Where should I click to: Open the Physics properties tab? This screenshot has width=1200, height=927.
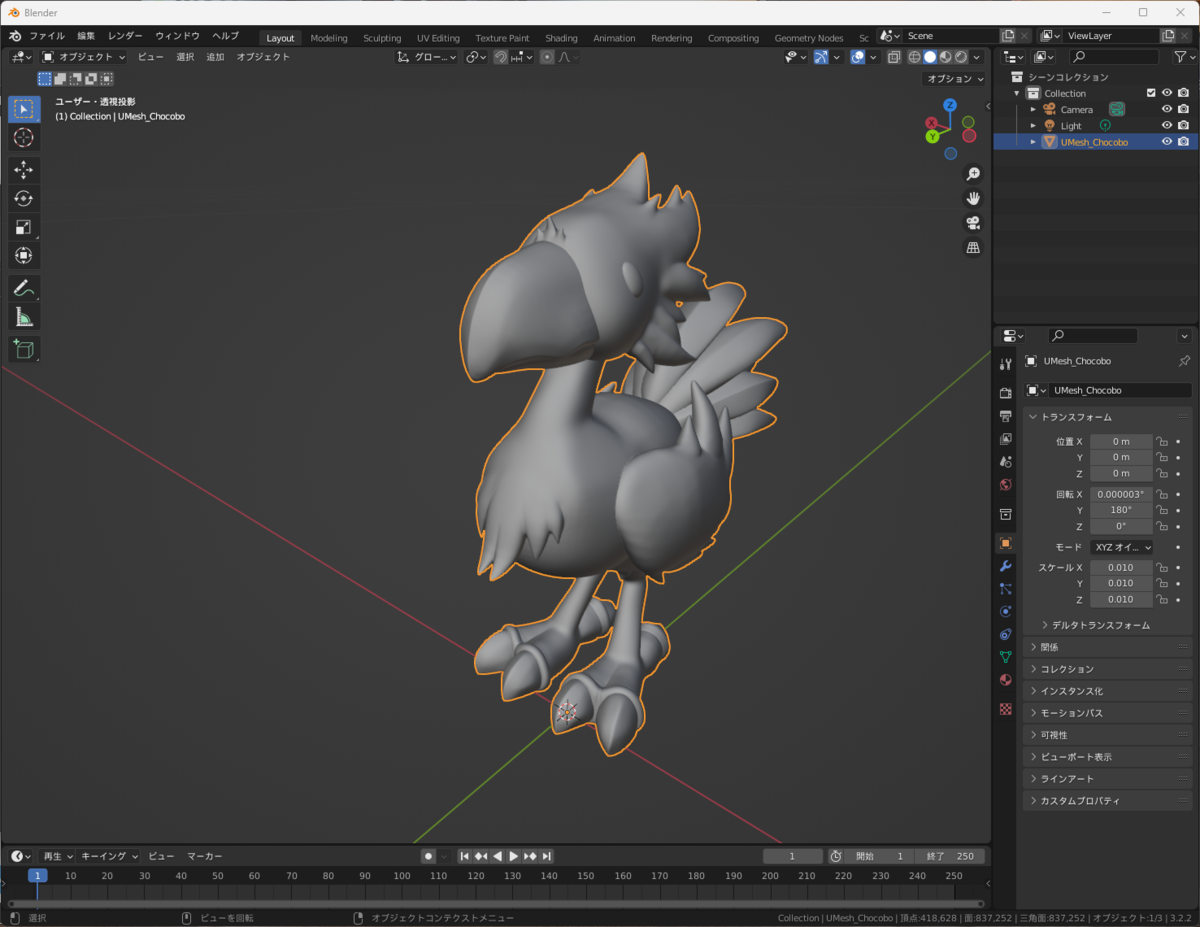coord(1006,611)
